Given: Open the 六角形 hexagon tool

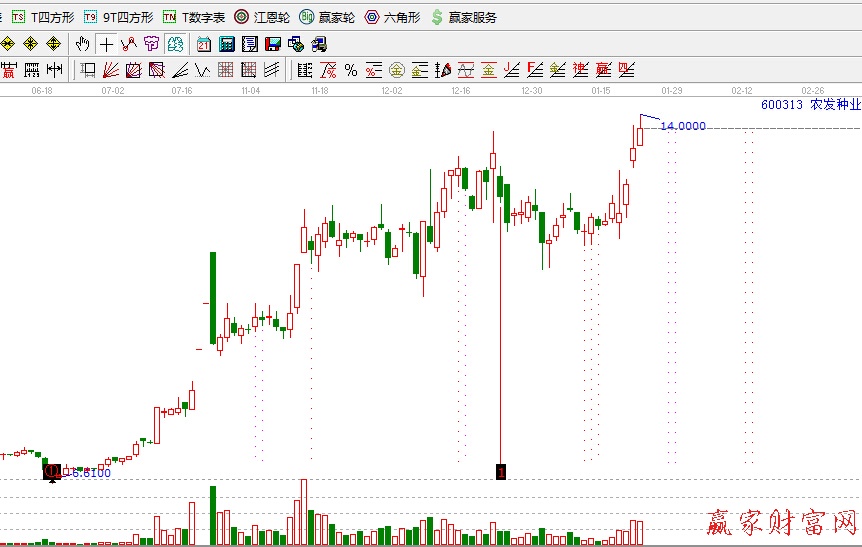Looking at the screenshot, I should click(392, 17).
